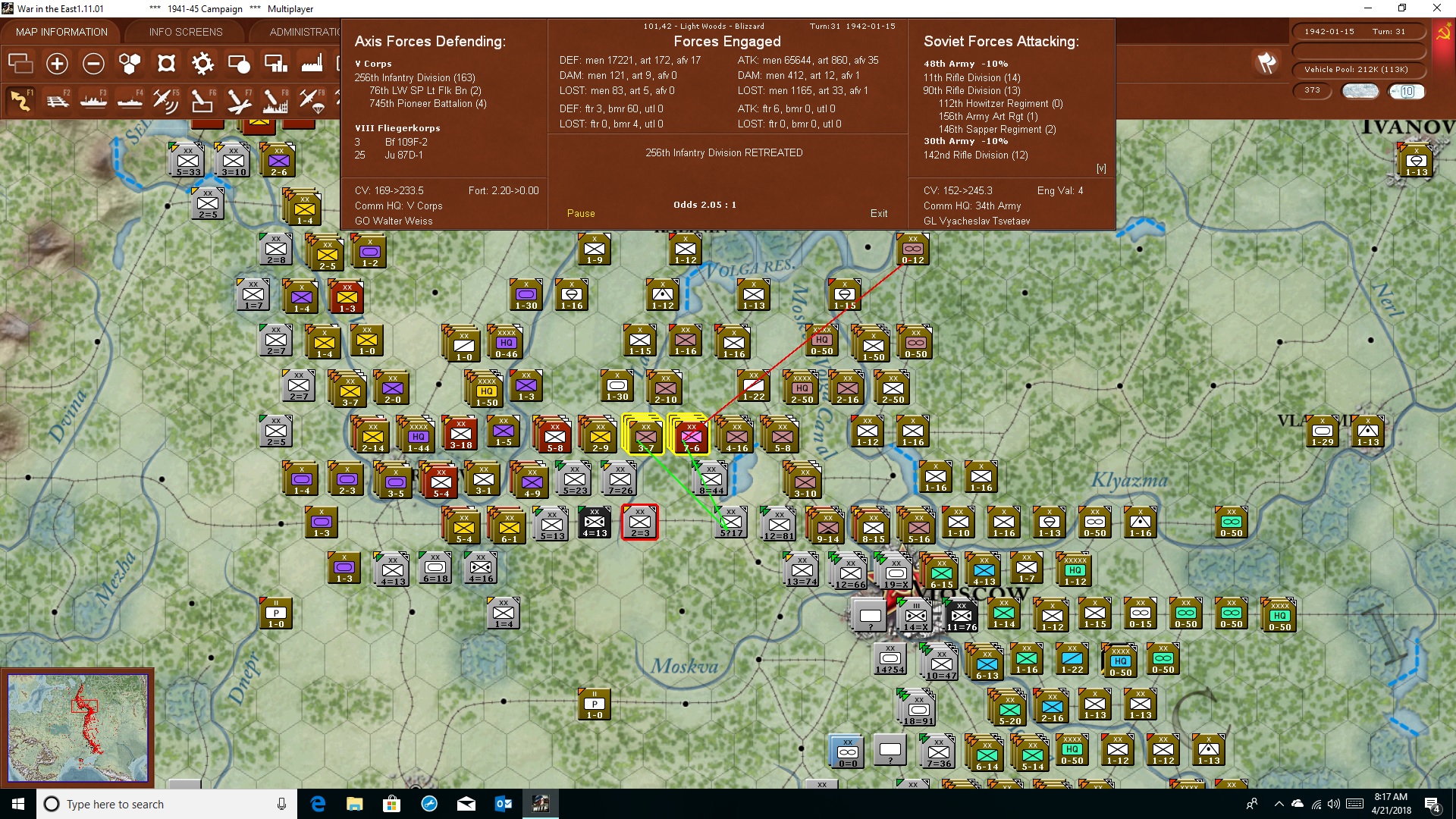
Task: Click 256th Infantry Division in defender list
Action: (x=415, y=77)
